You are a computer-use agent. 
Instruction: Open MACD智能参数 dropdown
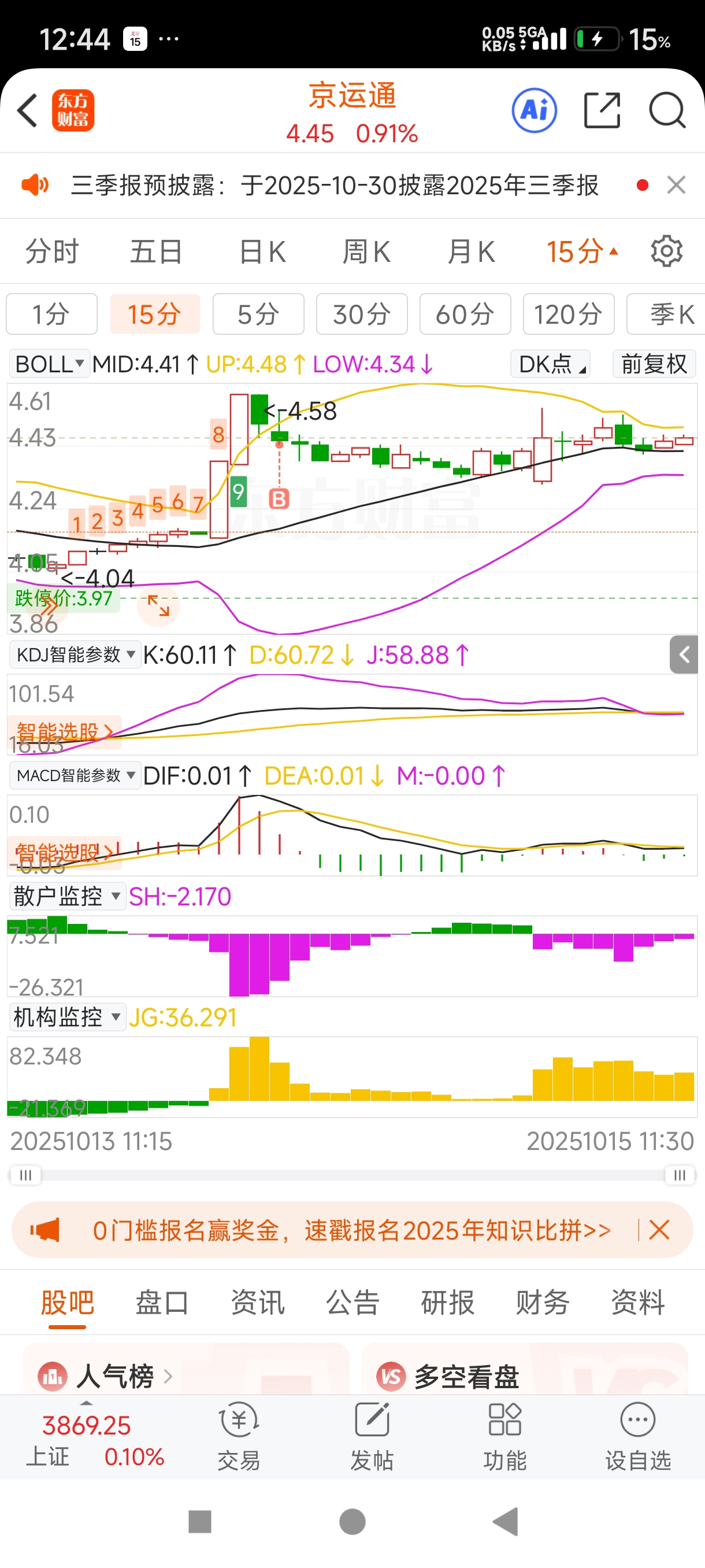point(76,775)
